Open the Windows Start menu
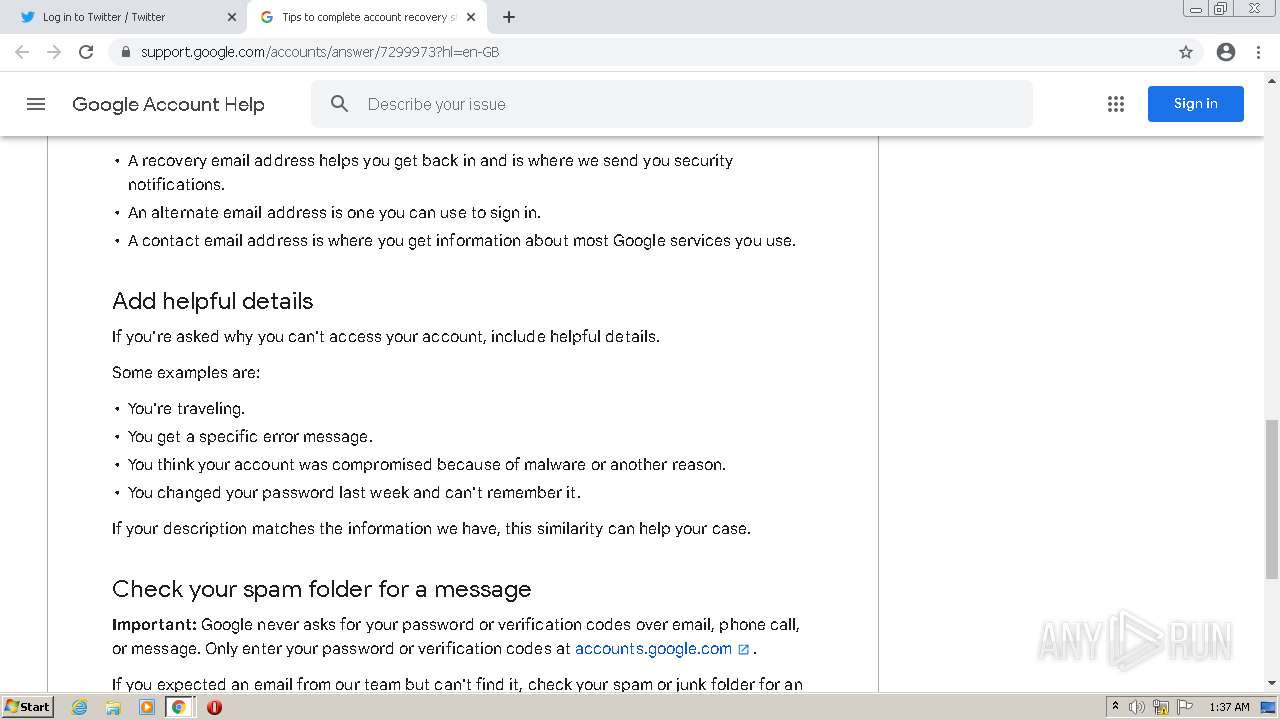1280x720 pixels. 27,707
